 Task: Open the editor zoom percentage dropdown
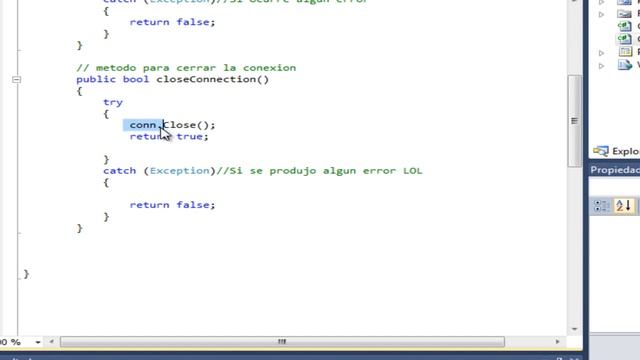[38, 342]
